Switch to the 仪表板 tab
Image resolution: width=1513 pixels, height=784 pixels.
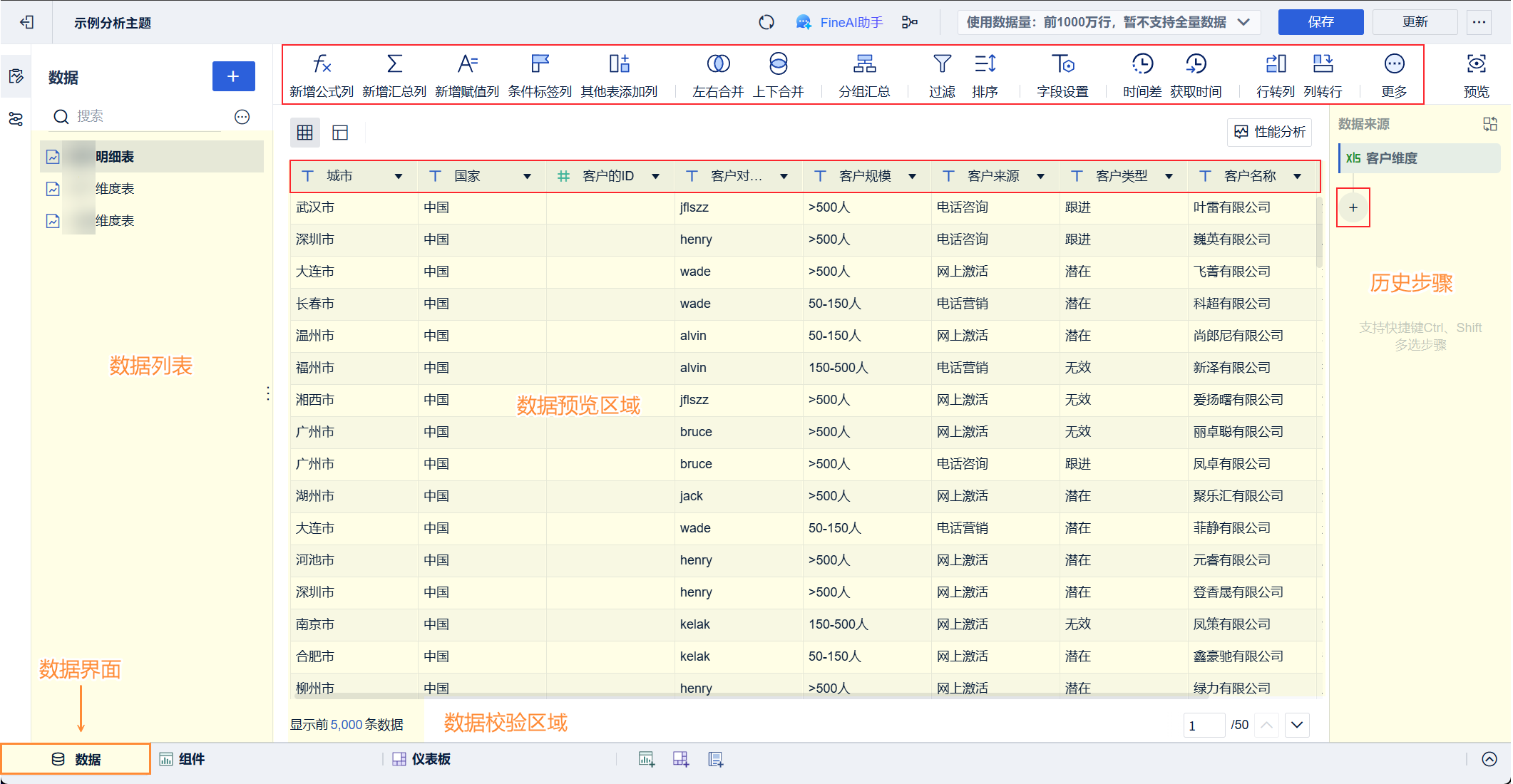click(x=422, y=759)
